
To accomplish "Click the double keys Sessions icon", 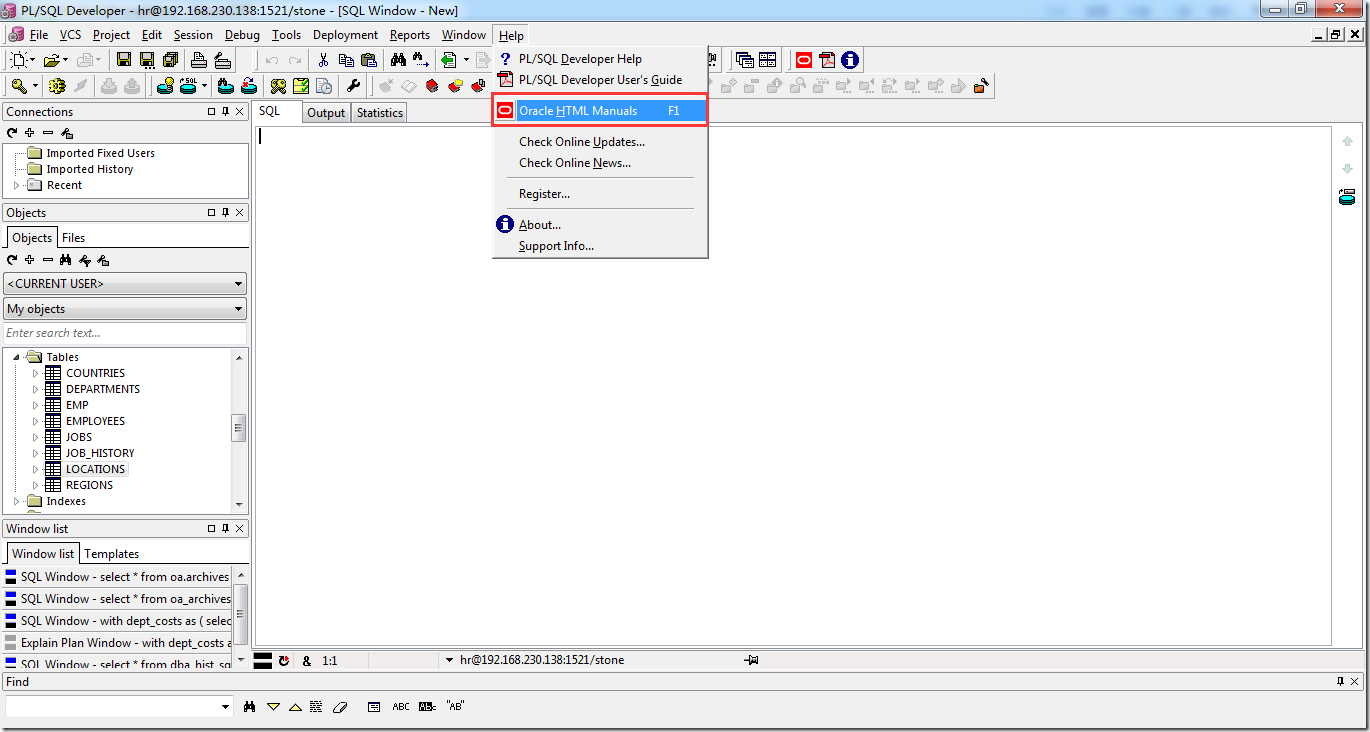I will point(278,86).
